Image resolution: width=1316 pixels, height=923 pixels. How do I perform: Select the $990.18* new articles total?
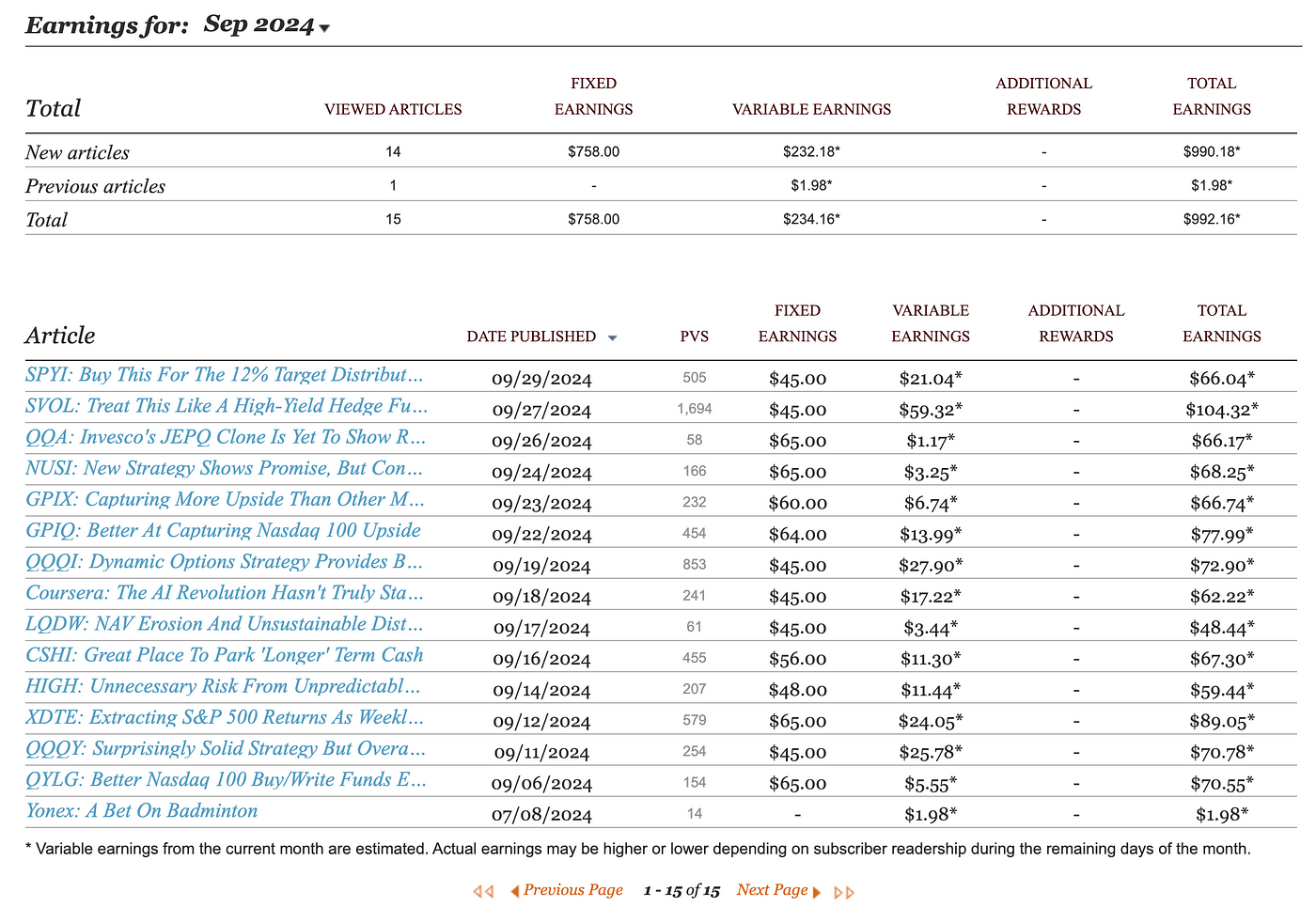tap(1212, 151)
